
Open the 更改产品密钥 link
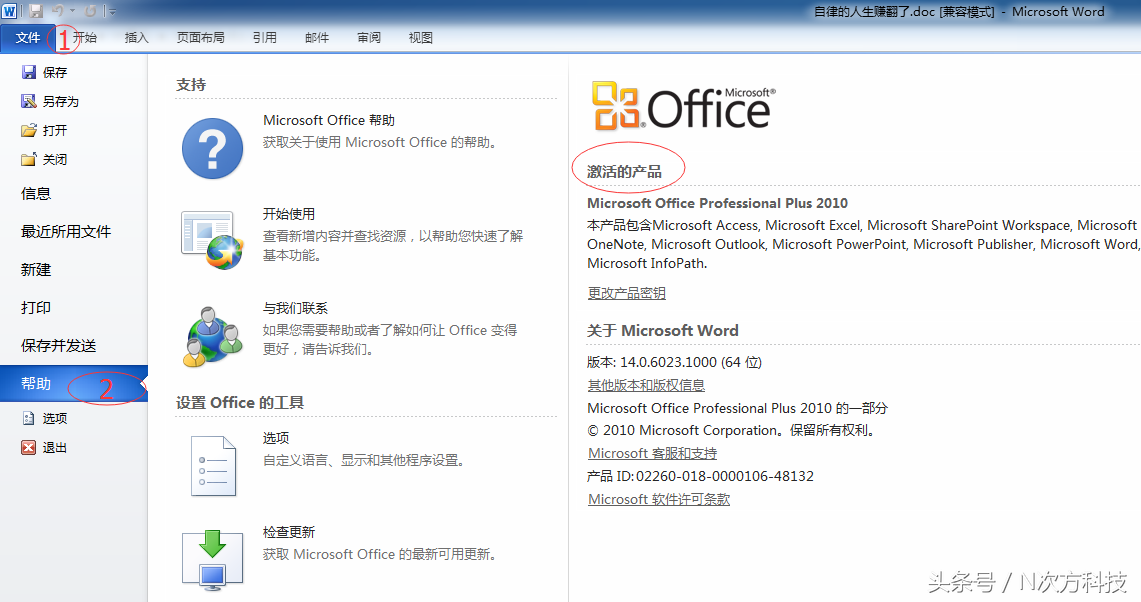[627, 293]
